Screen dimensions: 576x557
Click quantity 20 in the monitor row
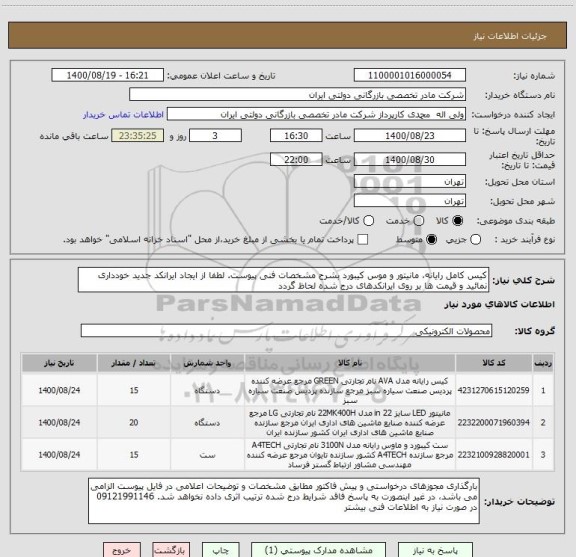[x=134, y=423]
